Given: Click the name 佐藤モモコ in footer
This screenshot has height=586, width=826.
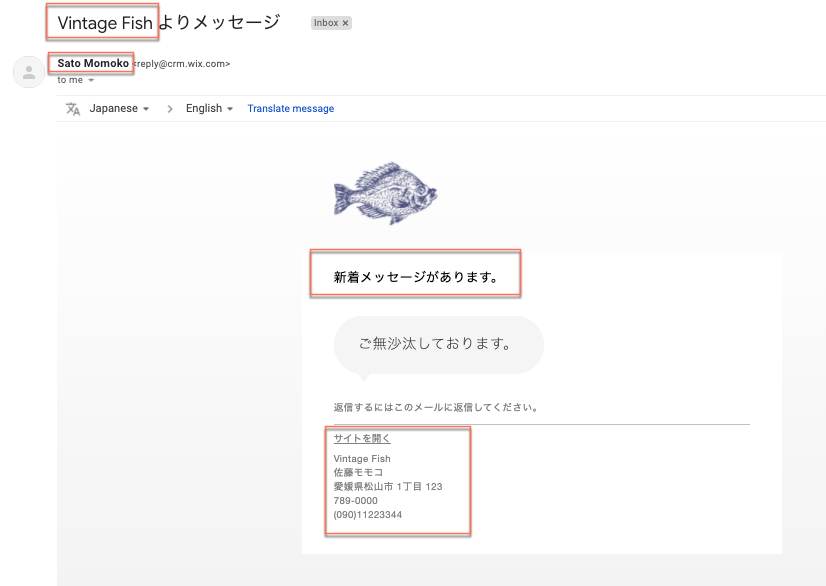Looking at the screenshot, I should [x=358, y=472].
